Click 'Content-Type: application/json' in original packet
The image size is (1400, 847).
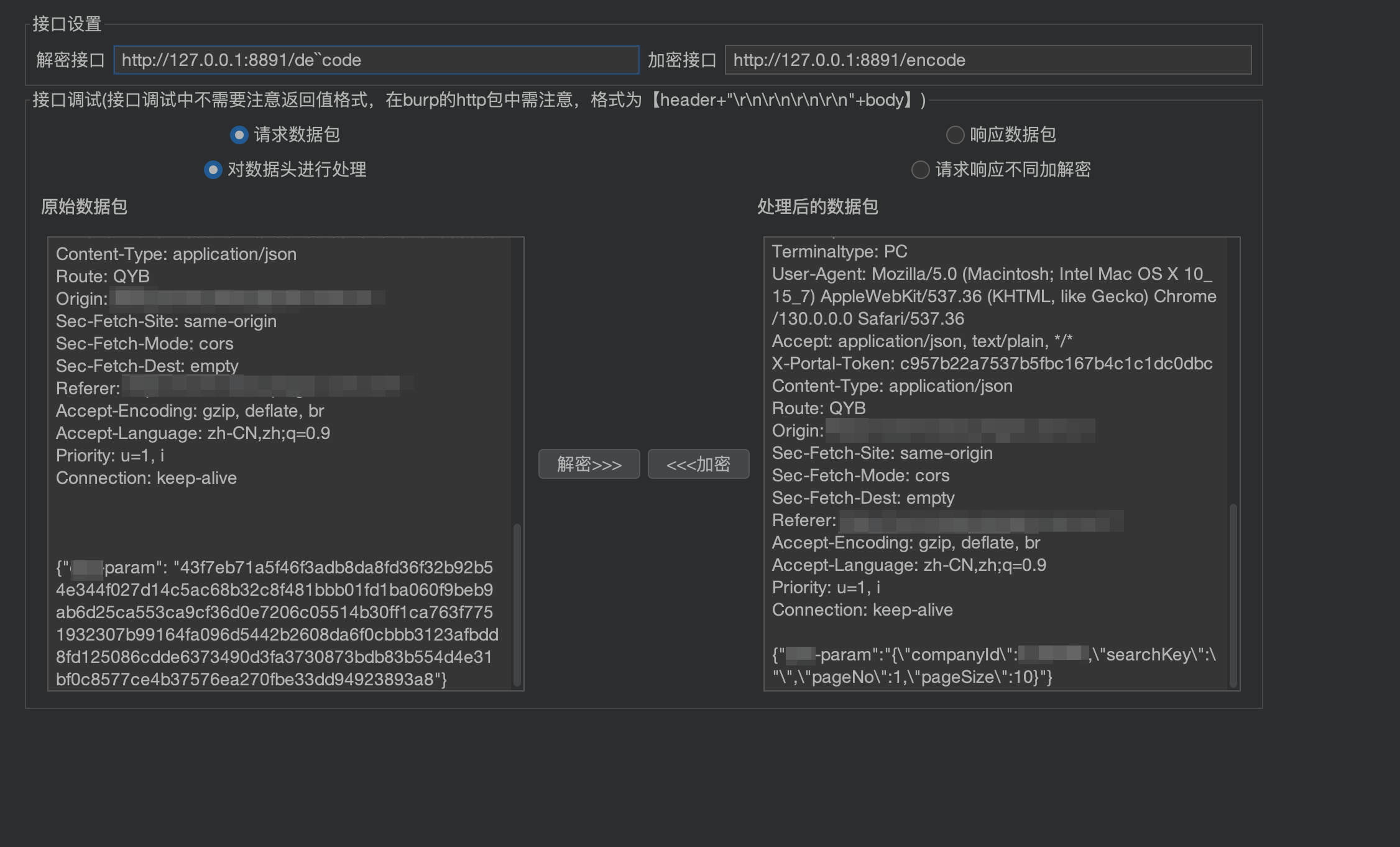[x=176, y=254]
